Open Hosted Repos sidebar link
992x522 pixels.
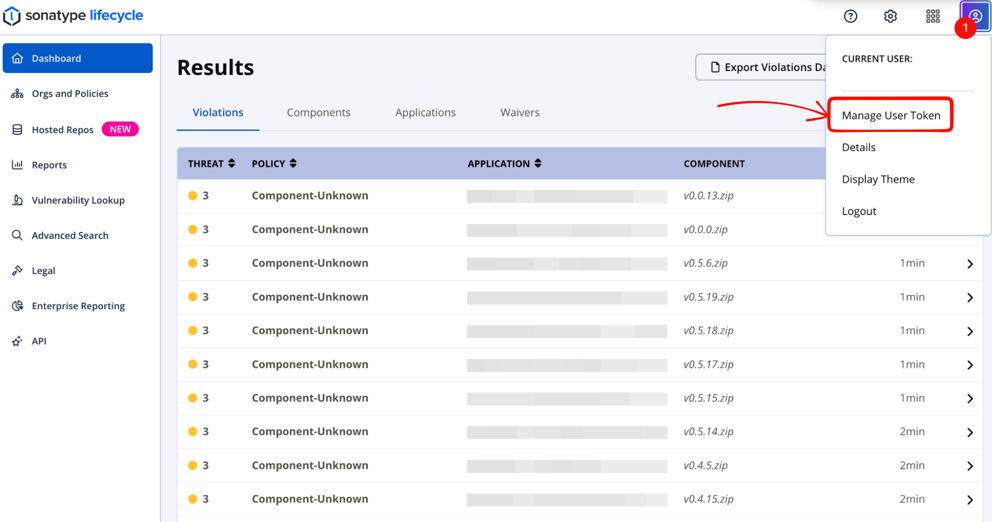point(62,130)
